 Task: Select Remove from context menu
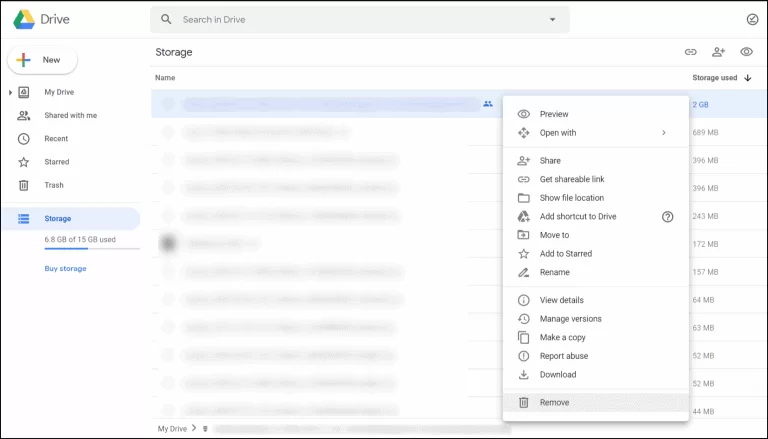554,402
